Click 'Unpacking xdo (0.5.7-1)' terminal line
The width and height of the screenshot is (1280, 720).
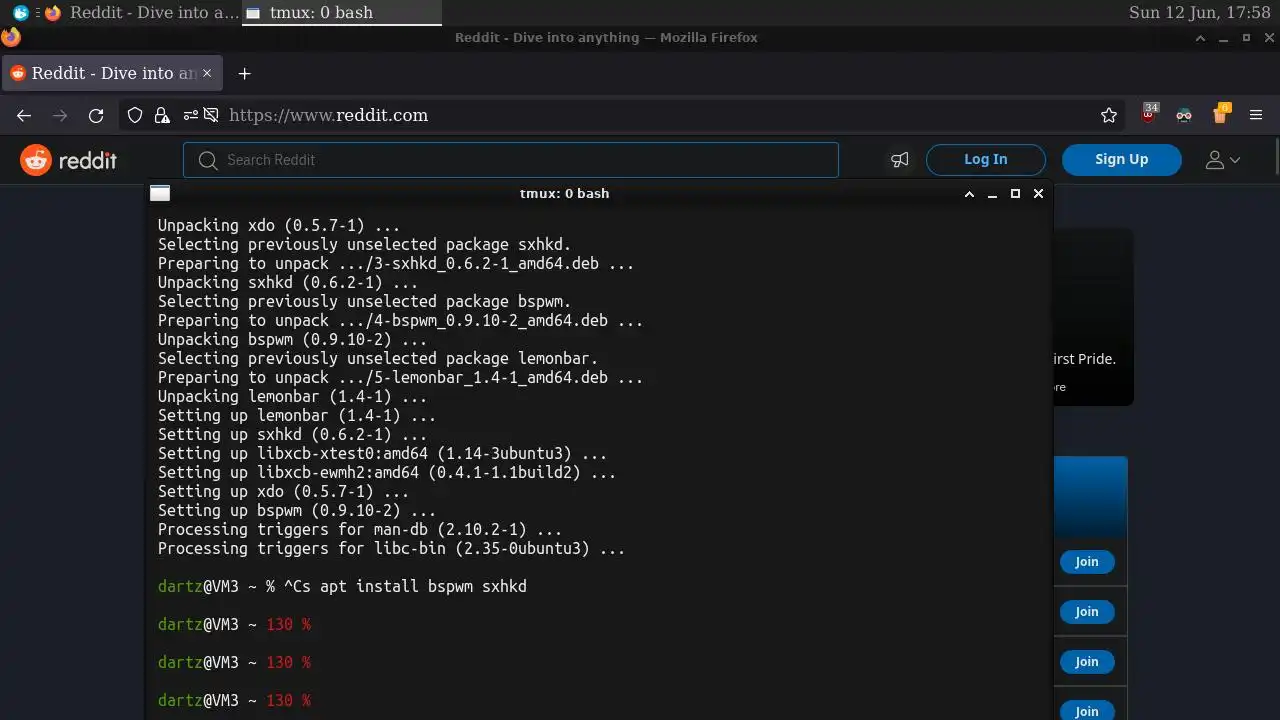pos(278,226)
